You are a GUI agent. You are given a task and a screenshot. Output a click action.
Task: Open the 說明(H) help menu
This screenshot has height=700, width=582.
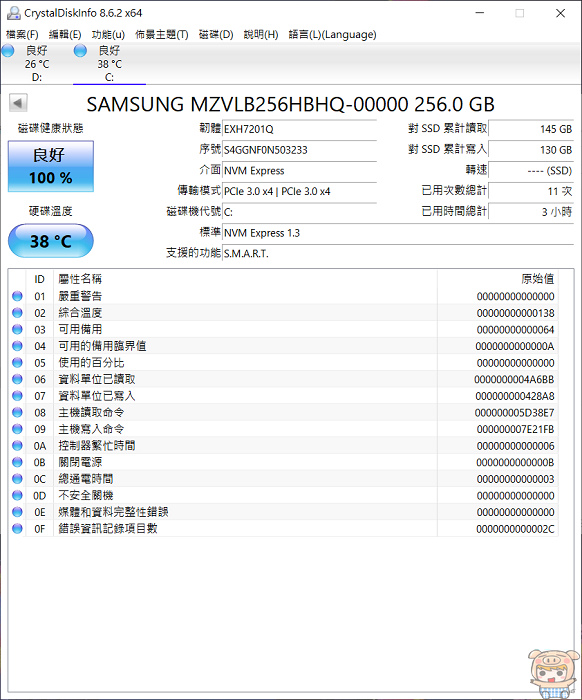pos(261,34)
